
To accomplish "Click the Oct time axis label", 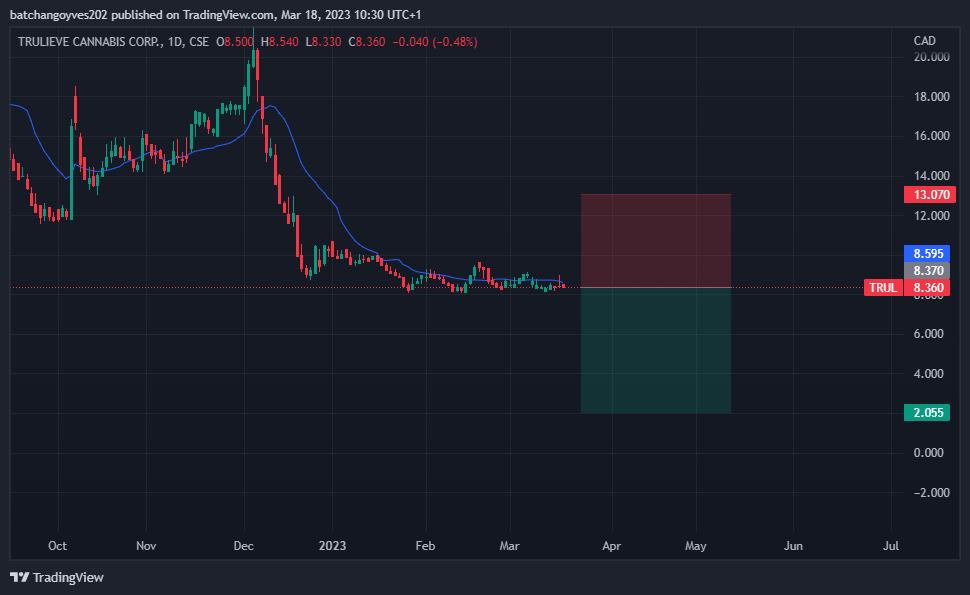I will coord(58,546).
